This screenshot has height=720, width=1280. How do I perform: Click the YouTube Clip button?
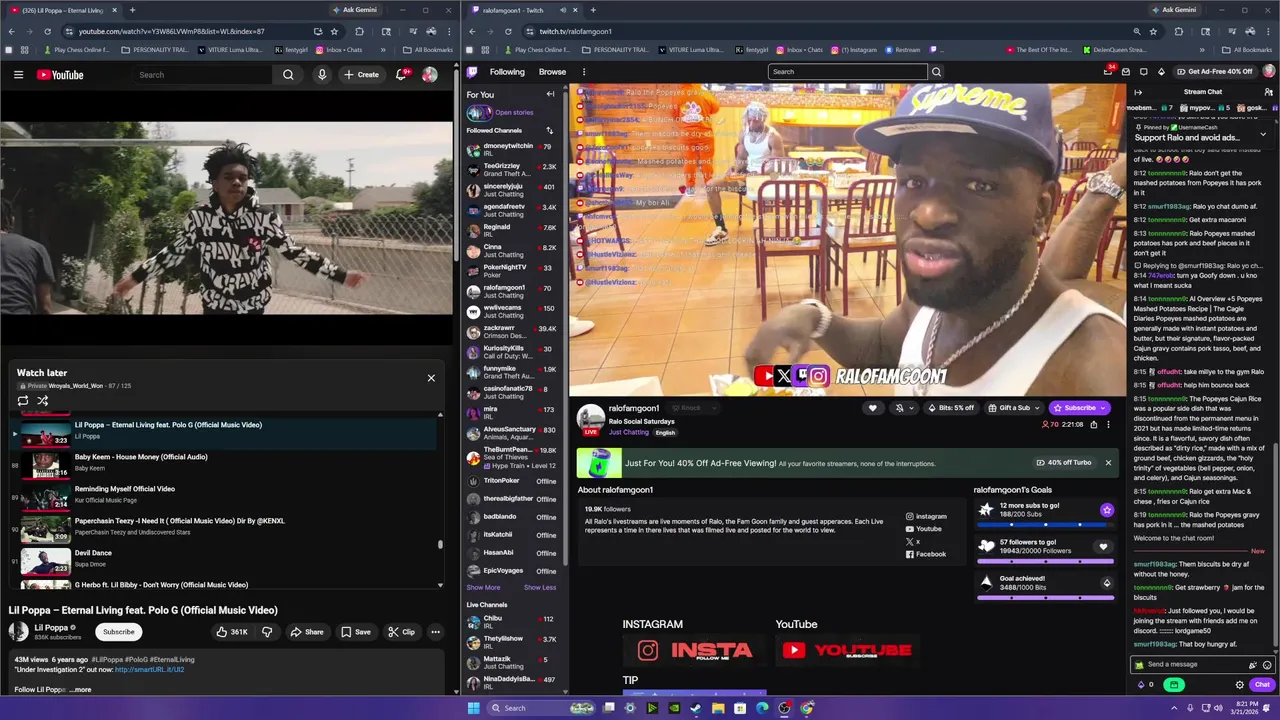(x=401, y=632)
